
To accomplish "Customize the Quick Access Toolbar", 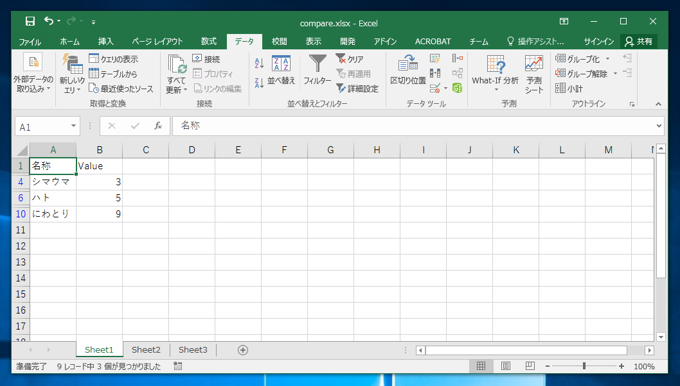I will [x=93, y=22].
